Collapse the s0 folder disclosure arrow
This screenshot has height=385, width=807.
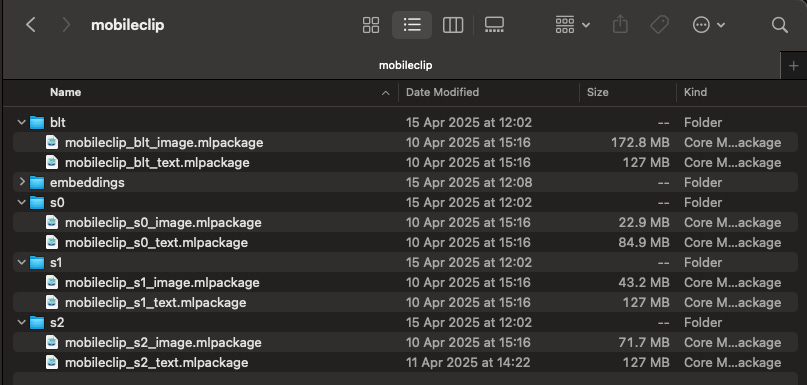pyautogui.click(x=22, y=202)
